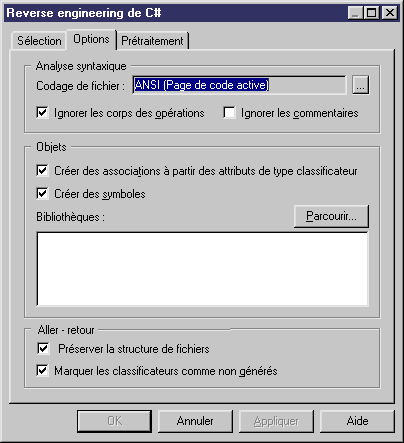Open file encoding ellipsis browse button
The image size is (404, 443).
(x=360, y=85)
